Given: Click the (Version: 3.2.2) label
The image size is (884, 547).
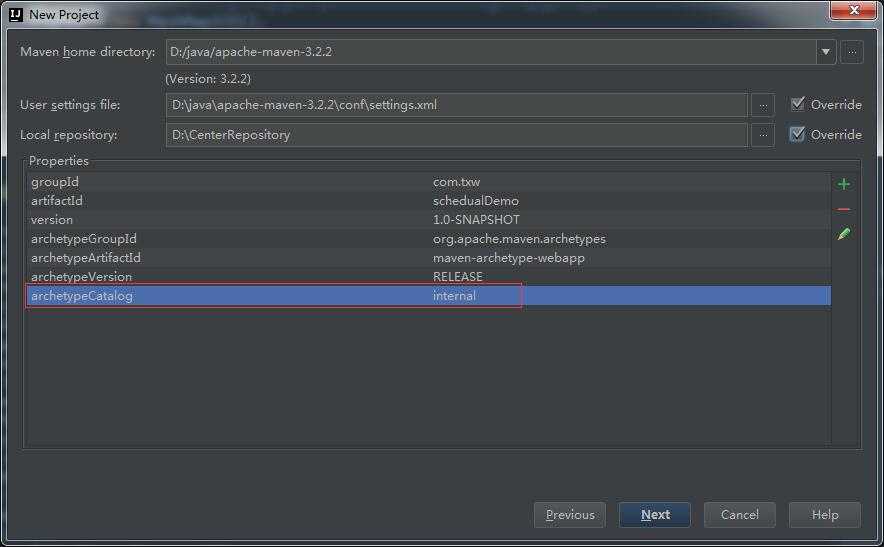Looking at the screenshot, I should 208,79.
